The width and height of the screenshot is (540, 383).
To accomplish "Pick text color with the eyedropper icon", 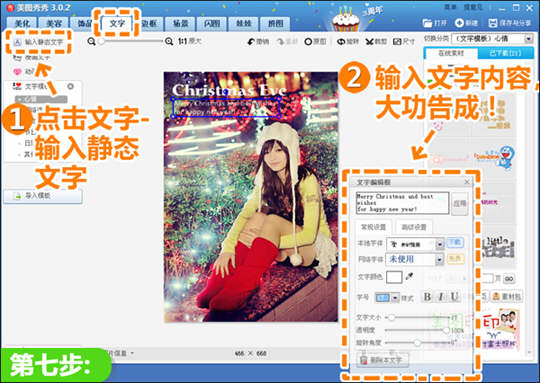I will 409,276.
